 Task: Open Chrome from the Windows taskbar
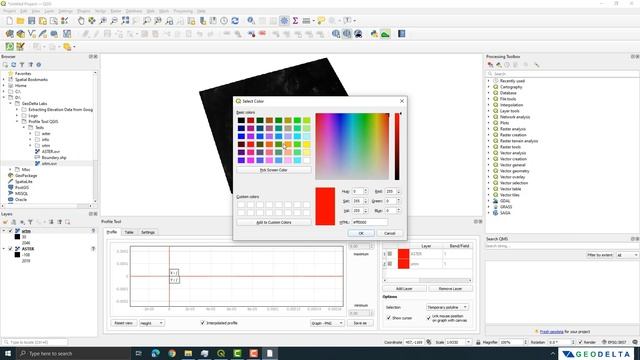[x=172, y=353]
